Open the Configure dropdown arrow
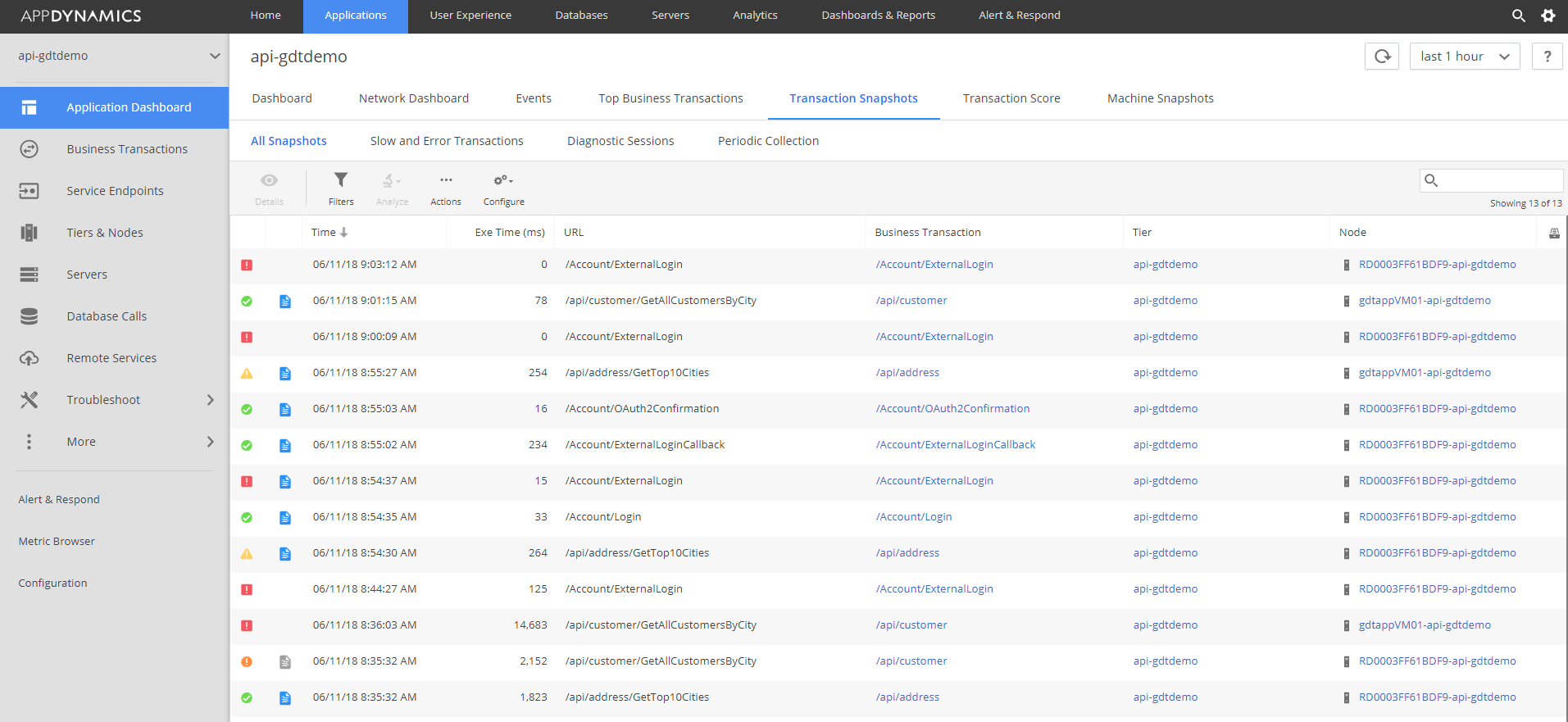The height and width of the screenshot is (722, 1568). pos(511,181)
